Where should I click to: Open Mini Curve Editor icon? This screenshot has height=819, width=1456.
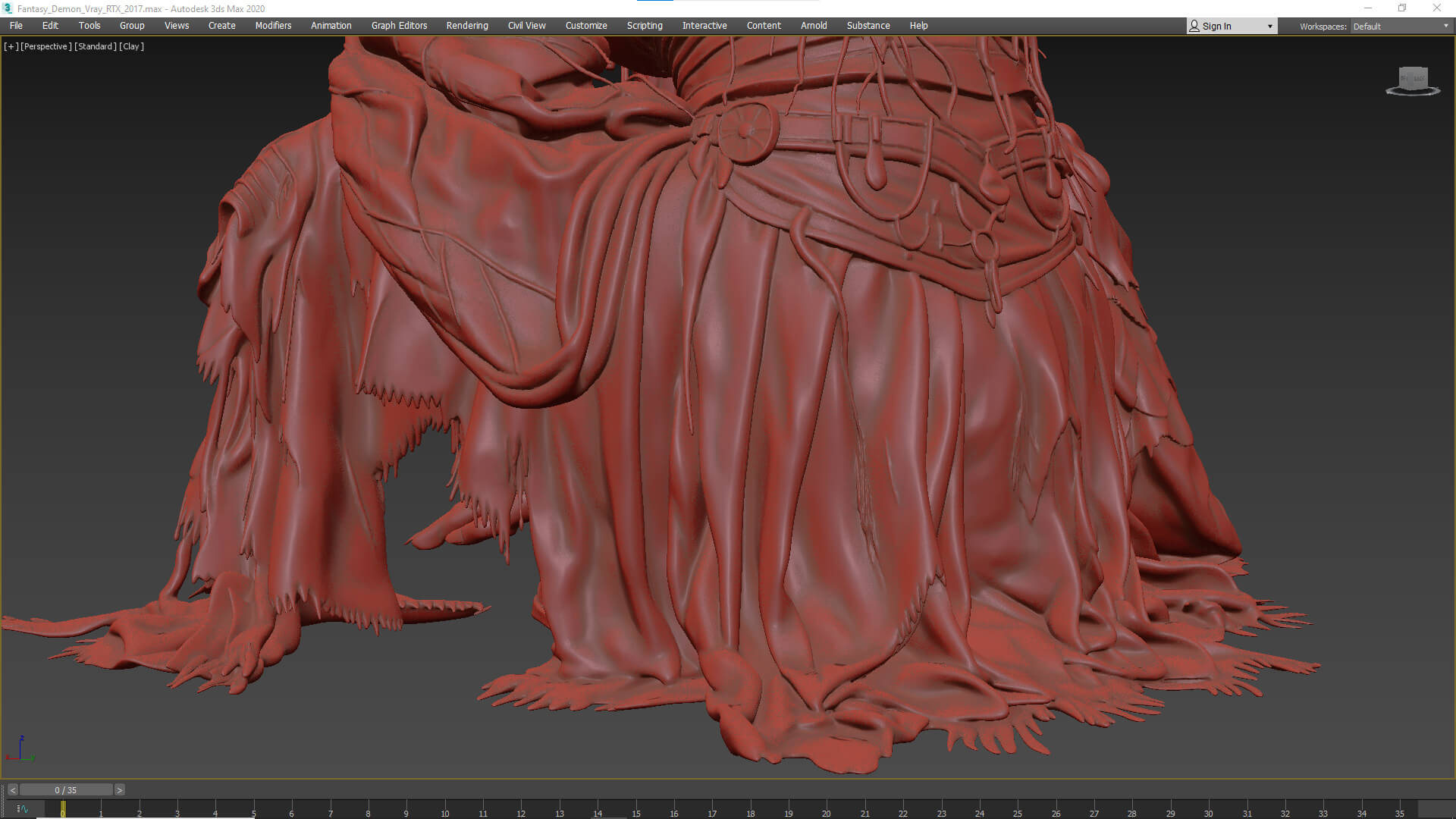(22, 809)
